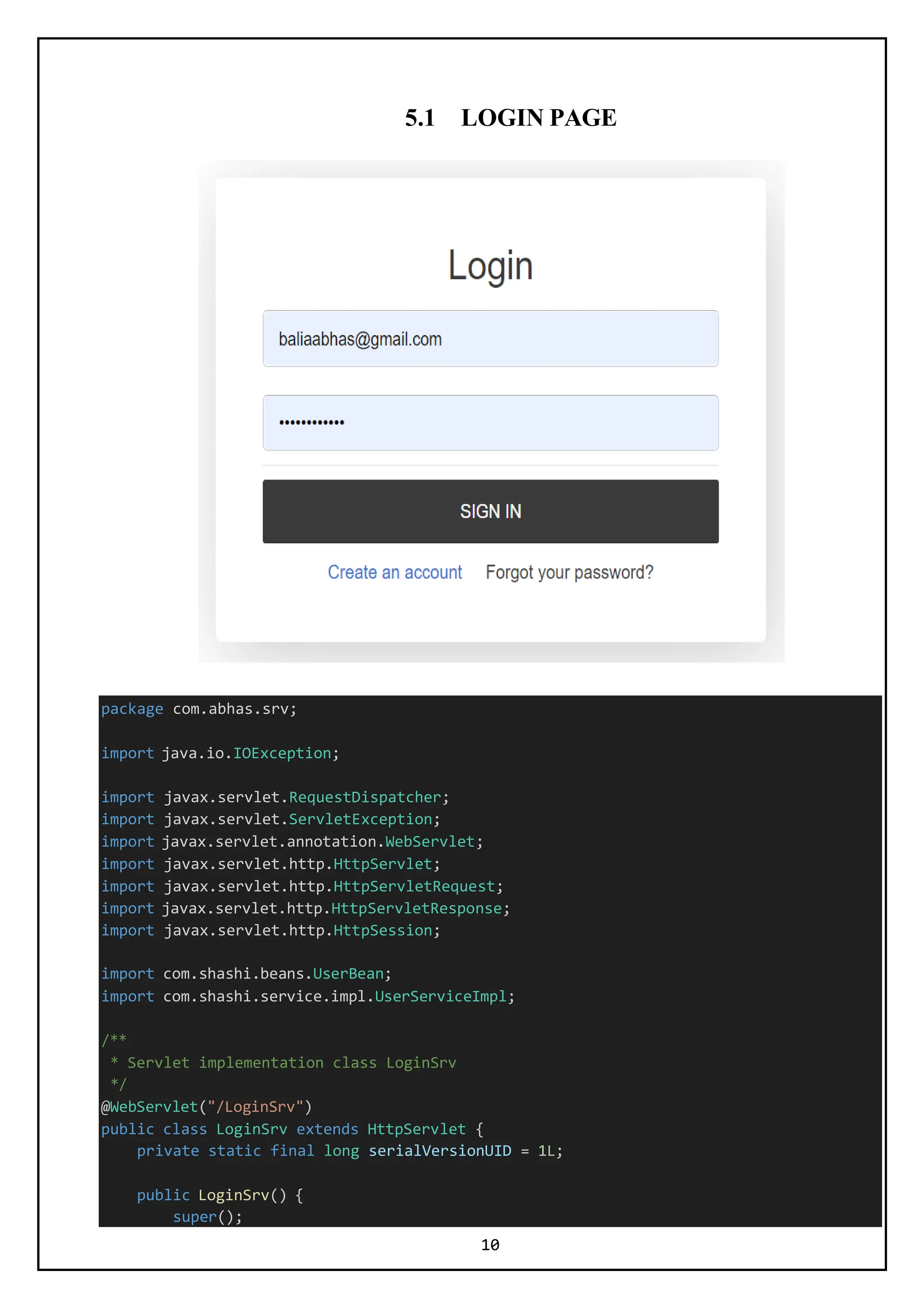Click the page number 10
This screenshot has height=1308, width=924.
(x=490, y=1245)
